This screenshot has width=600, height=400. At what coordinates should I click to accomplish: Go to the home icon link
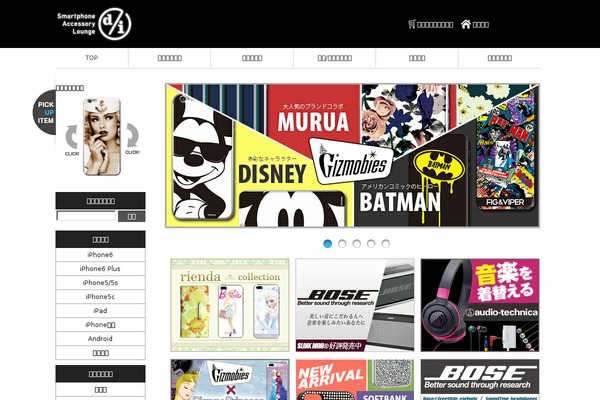[x=475, y=24]
